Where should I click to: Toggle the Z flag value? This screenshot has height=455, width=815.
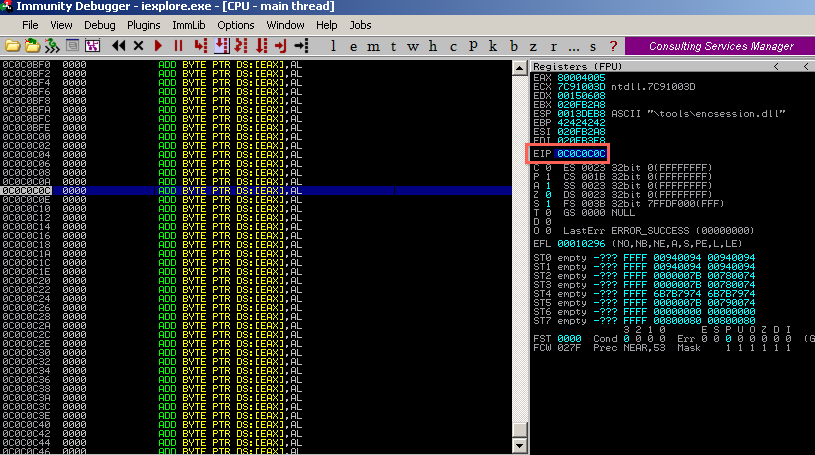click(548, 194)
